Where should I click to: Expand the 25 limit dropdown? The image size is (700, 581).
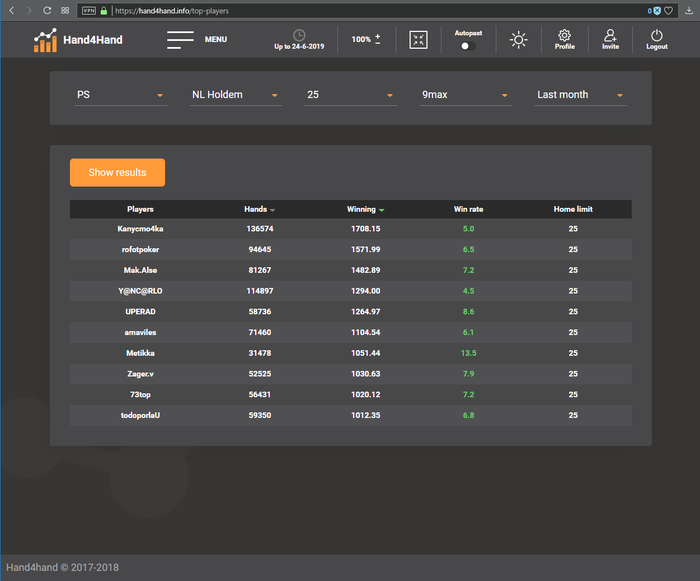point(351,95)
